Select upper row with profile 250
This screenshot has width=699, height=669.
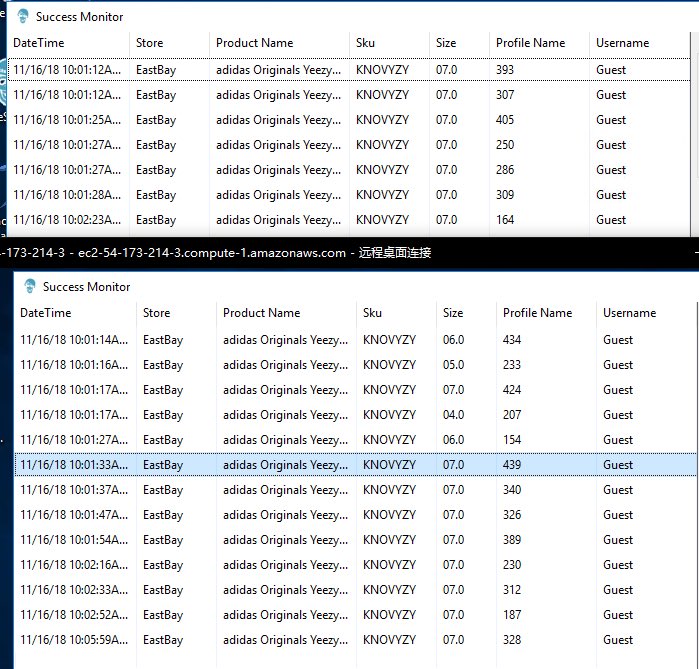coord(349,145)
